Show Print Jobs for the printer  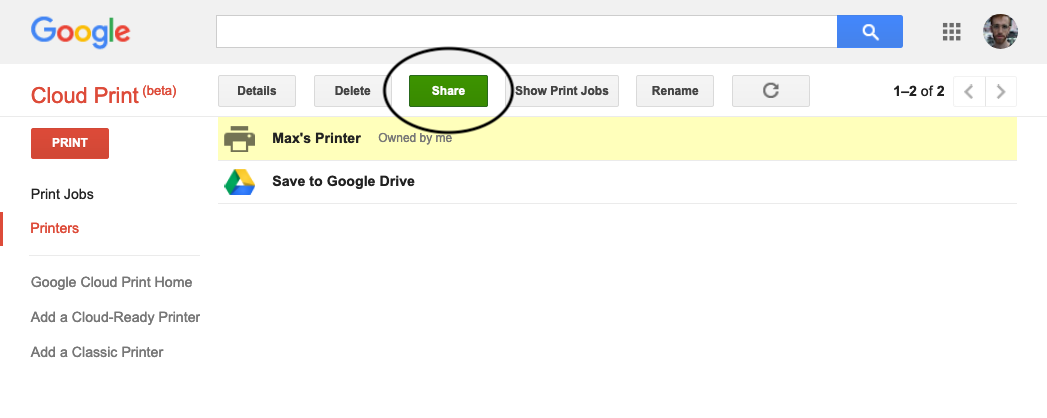tap(562, 91)
